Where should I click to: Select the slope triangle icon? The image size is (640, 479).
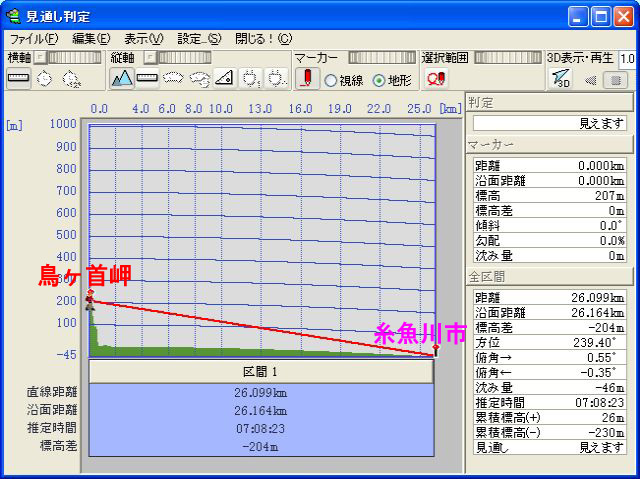(x=224, y=78)
